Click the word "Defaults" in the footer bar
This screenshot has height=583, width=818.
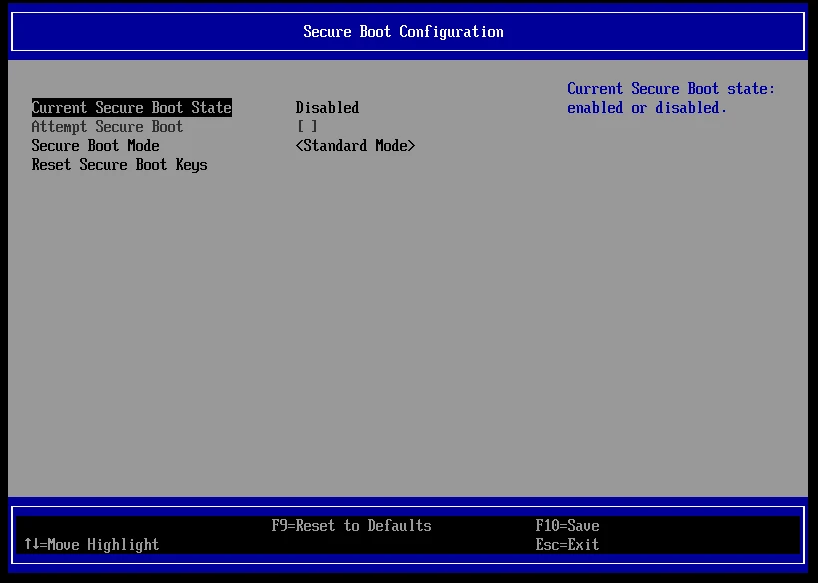[x=399, y=526]
